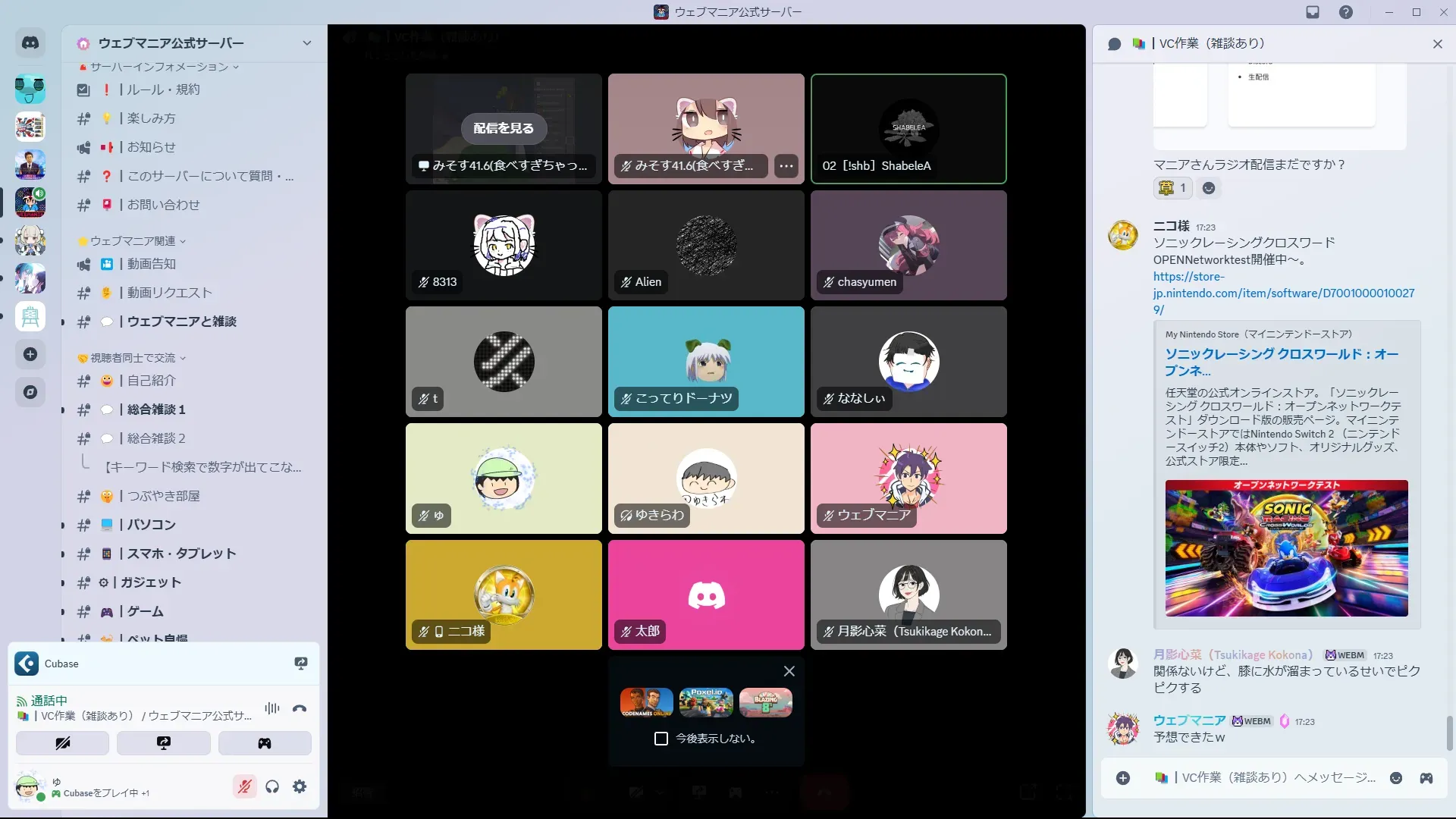Open the Help question mark icon
This screenshot has width=1456, height=819.
pos(1346,12)
